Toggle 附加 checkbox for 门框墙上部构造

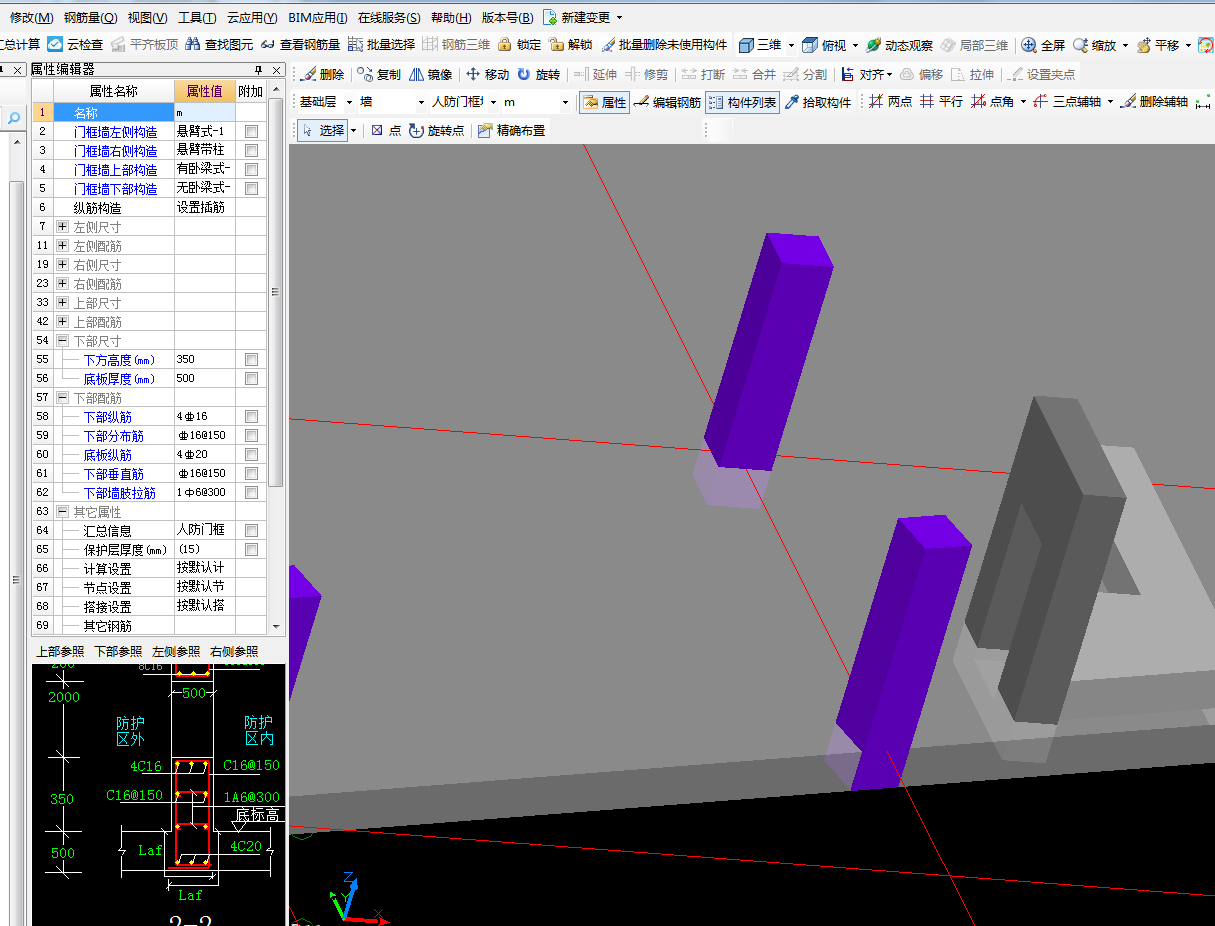pos(251,169)
